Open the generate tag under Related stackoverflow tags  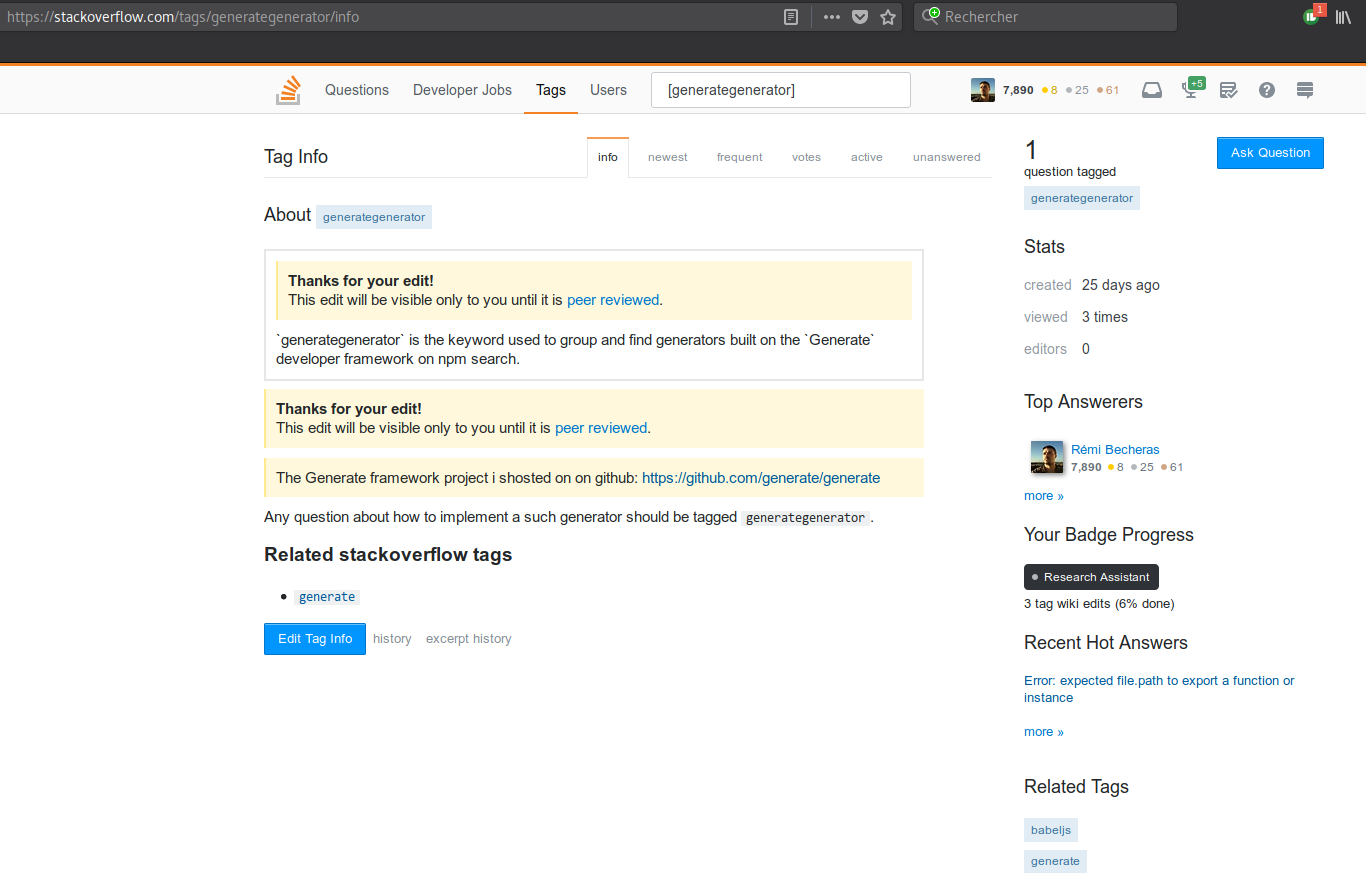tap(327, 597)
